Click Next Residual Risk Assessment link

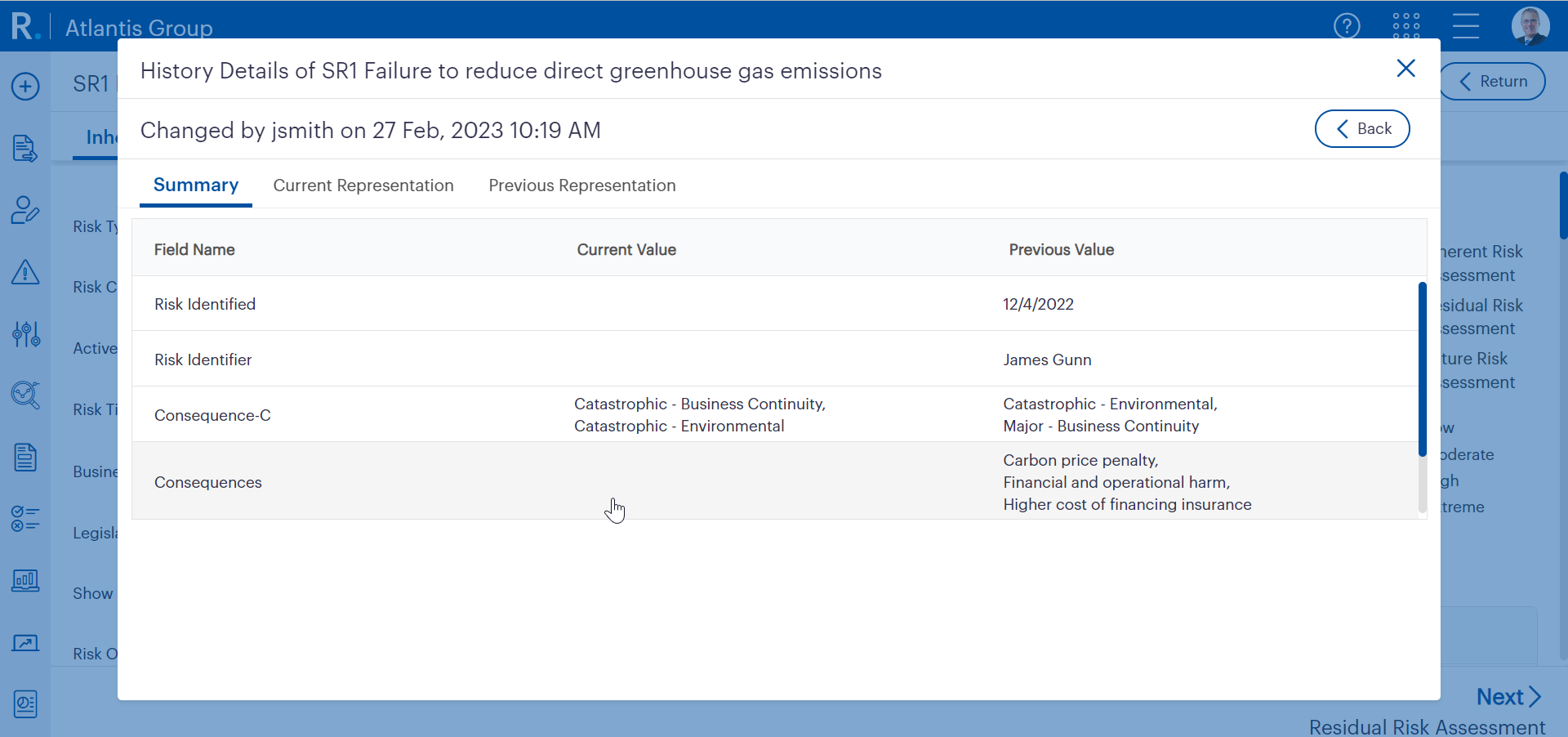click(1428, 711)
